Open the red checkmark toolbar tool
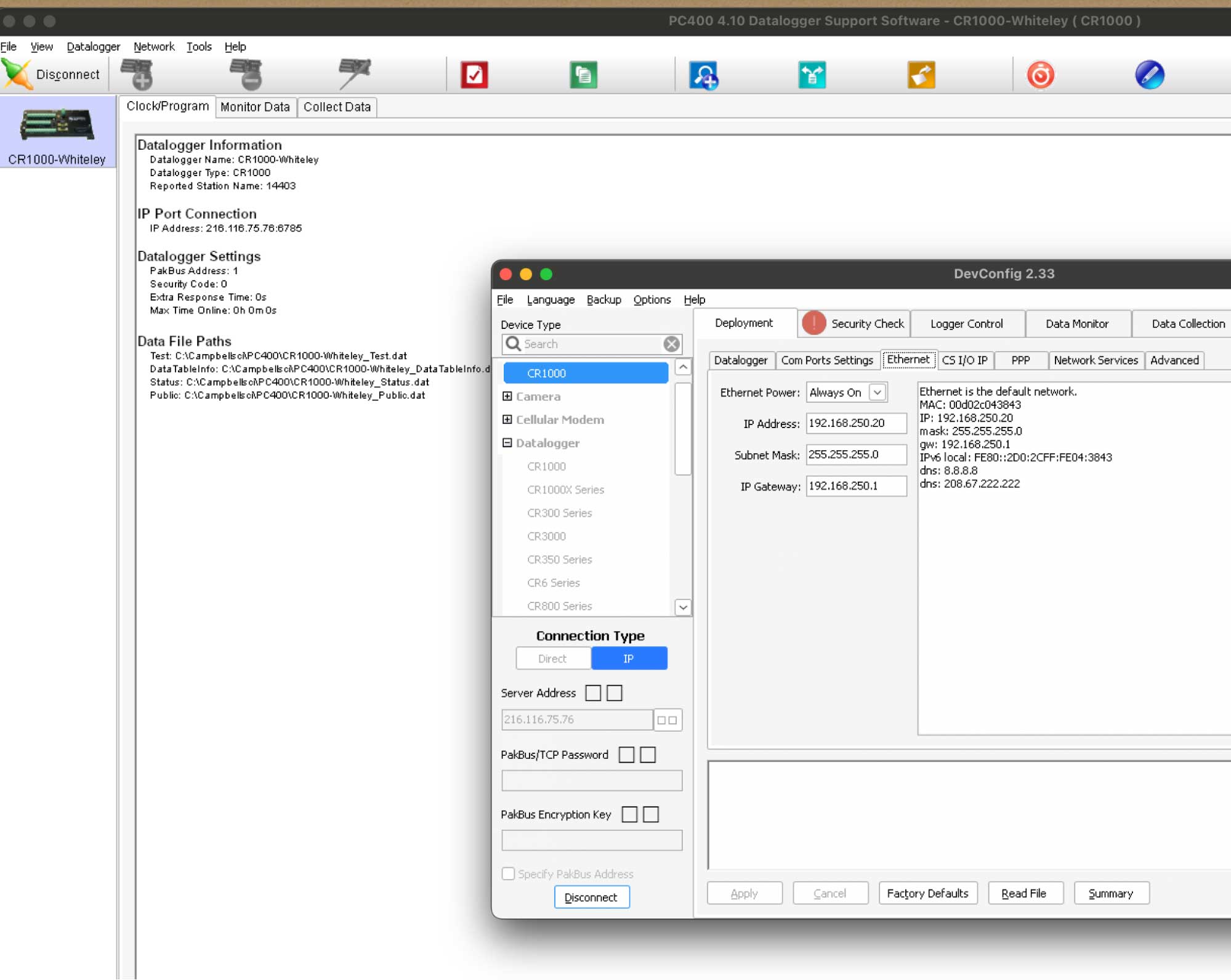Screen dimensions: 1231x980 pos(474,75)
